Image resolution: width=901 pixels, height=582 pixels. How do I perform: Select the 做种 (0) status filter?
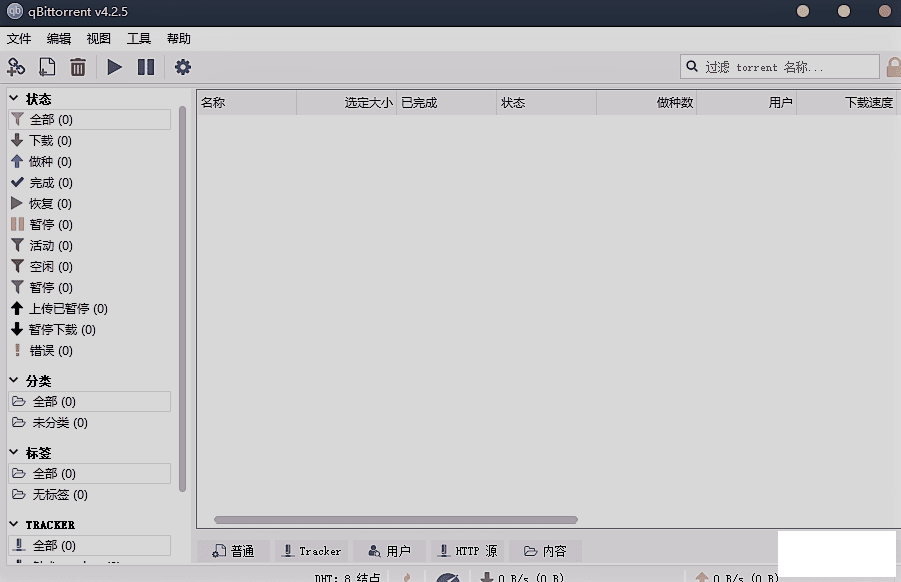(x=90, y=161)
